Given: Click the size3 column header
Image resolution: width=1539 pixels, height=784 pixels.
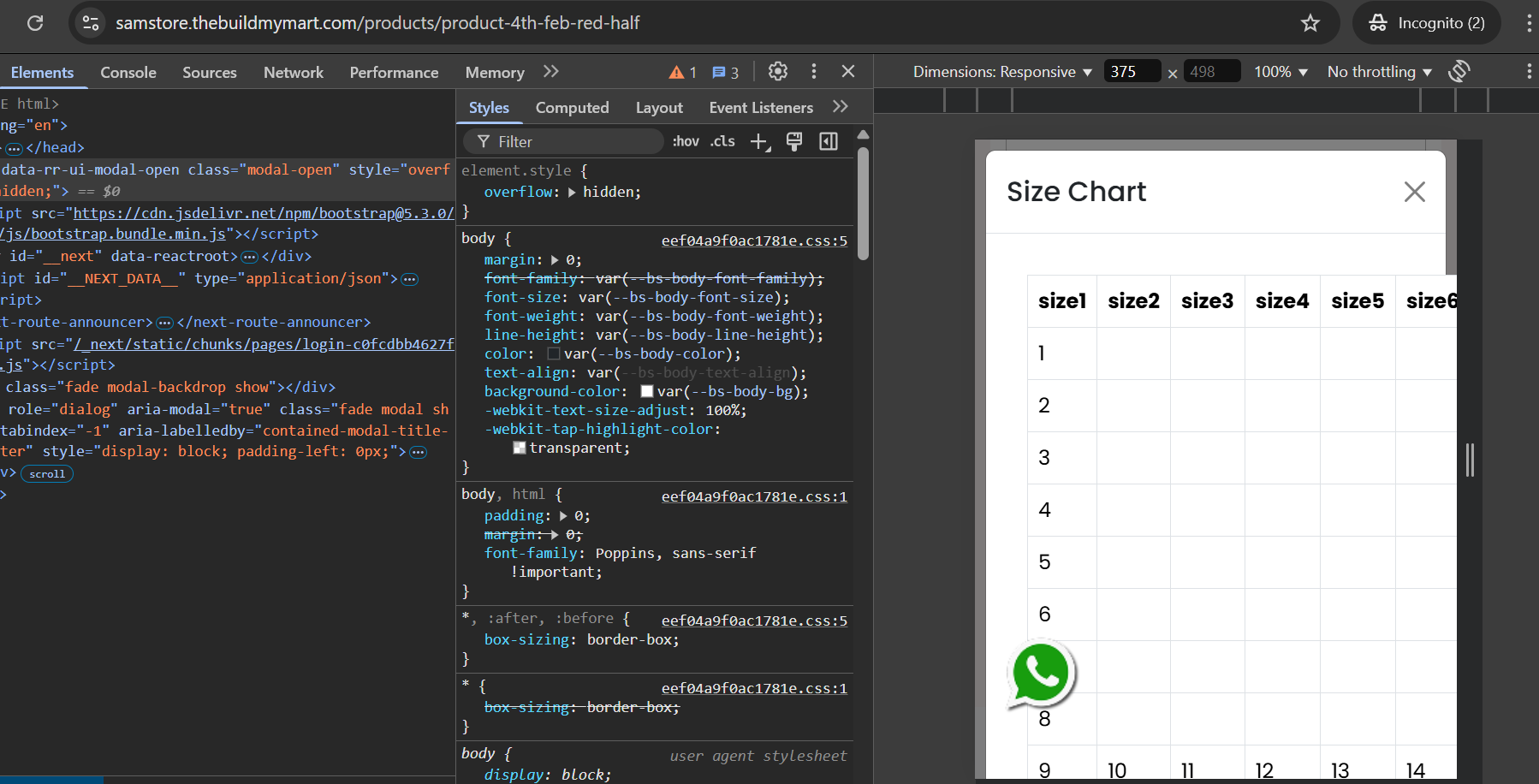Looking at the screenshot, I should [x=1207, y=301].
